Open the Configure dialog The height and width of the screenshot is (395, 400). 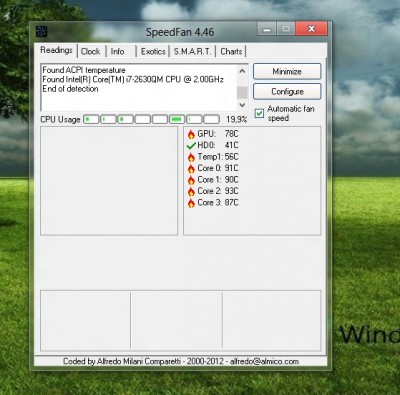click(287, 91)
